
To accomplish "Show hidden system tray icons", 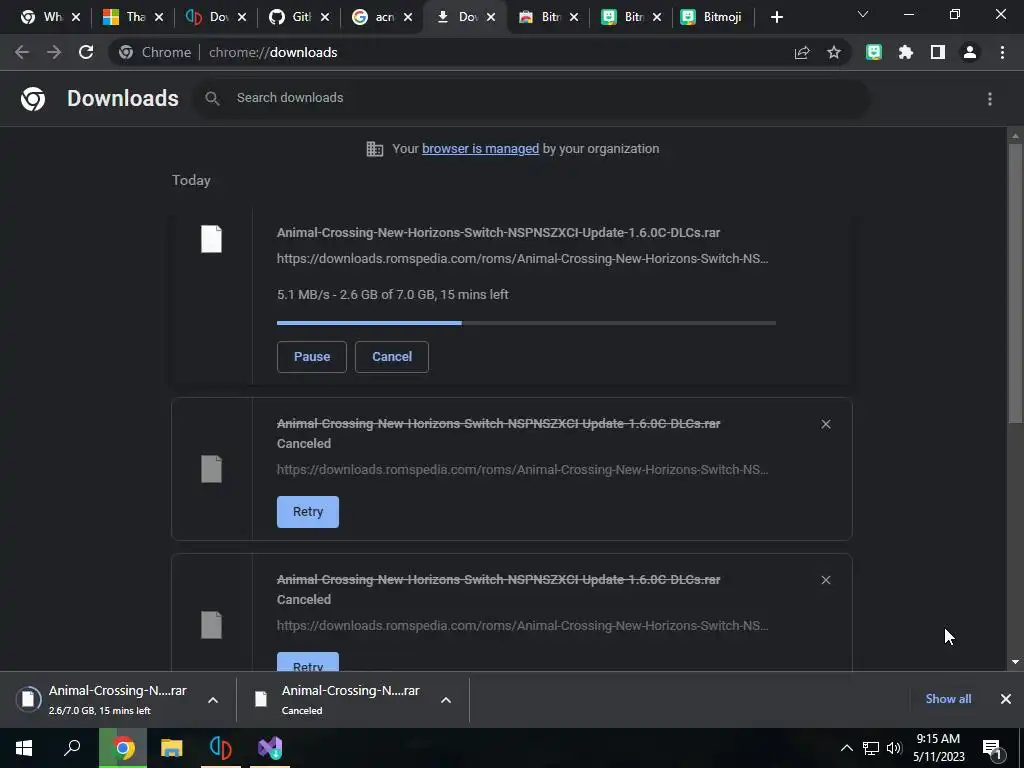I will pos(846,748).
